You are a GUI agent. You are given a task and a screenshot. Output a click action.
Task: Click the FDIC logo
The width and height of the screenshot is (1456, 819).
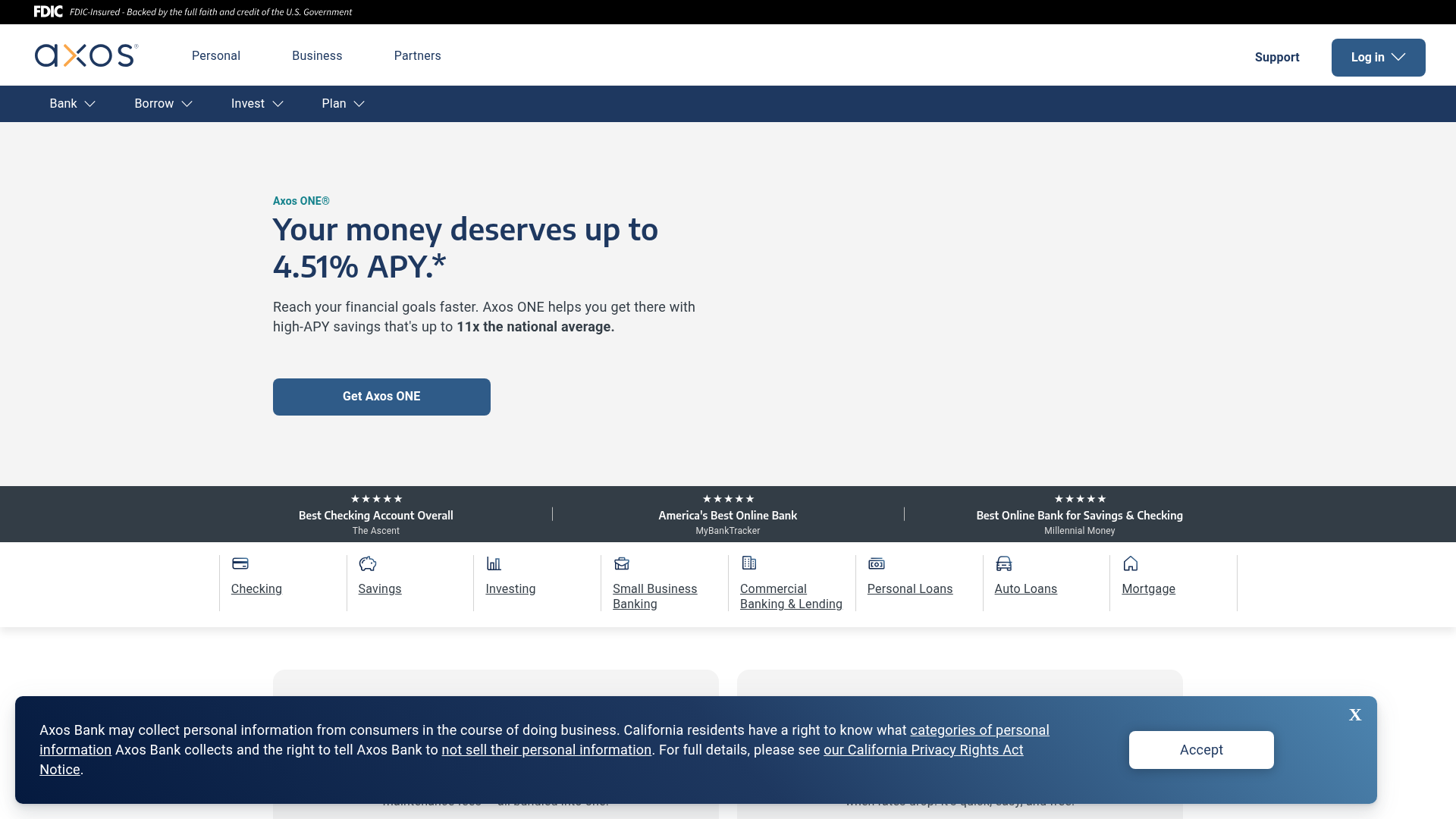(47, 11)
